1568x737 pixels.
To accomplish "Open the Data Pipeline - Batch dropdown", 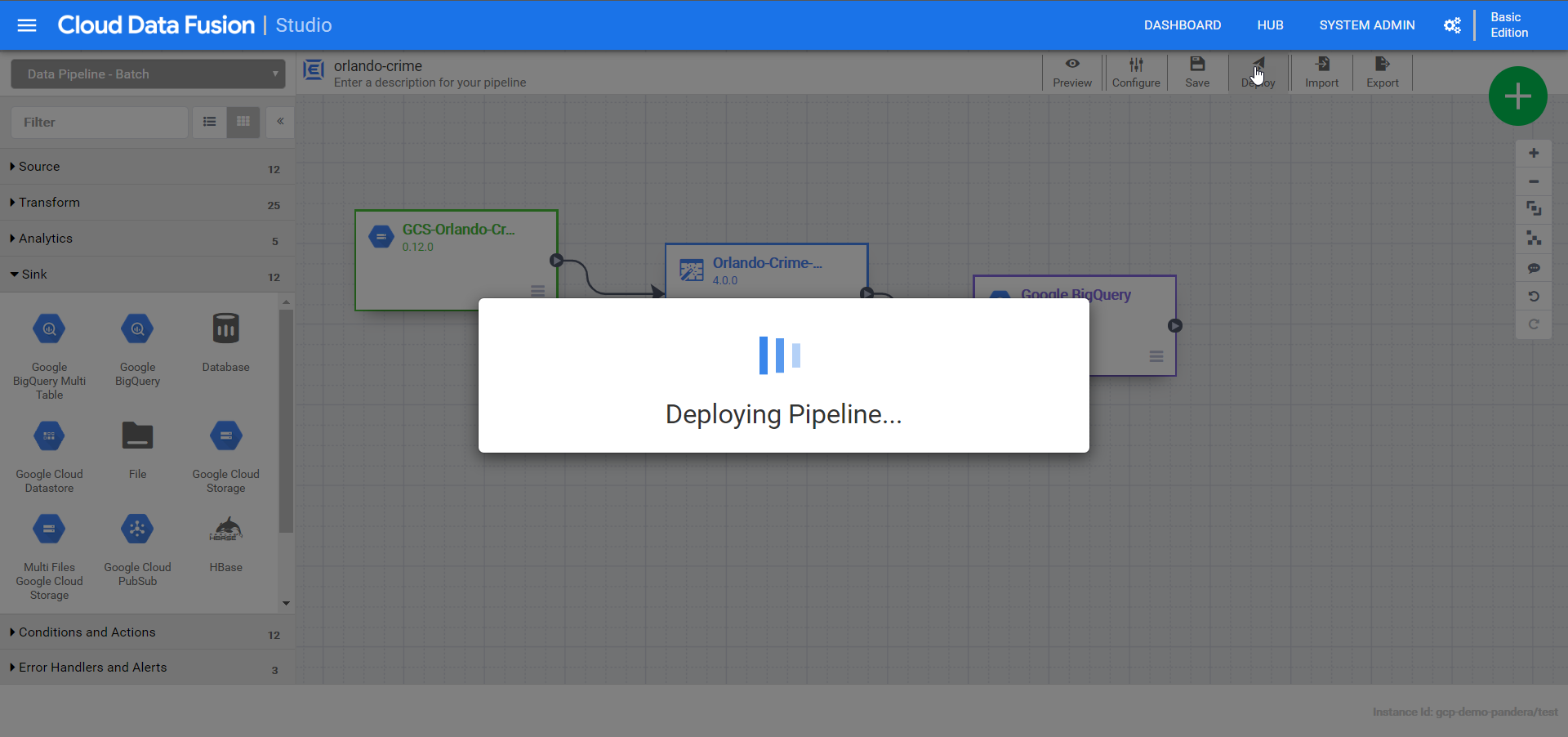I will (148, 74).
